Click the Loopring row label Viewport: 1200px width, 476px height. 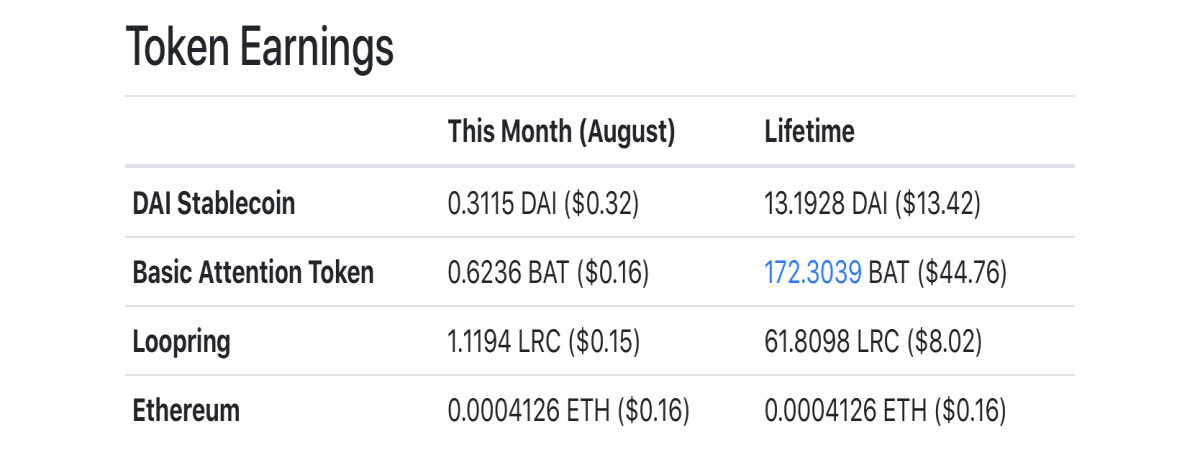pyautogui.click(x=181, y=342)
